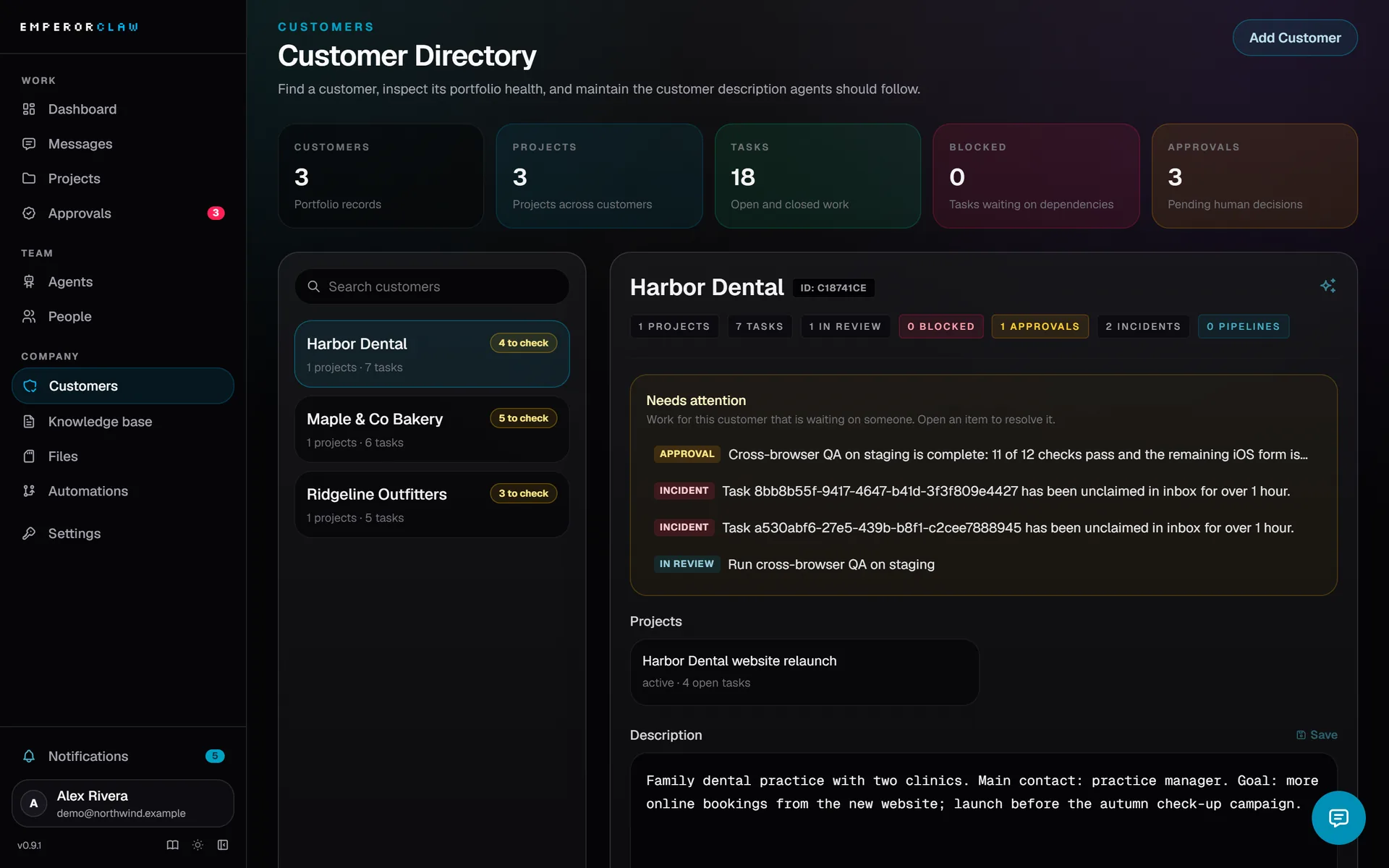Click the 7 TASKS chip

point(760,326)
